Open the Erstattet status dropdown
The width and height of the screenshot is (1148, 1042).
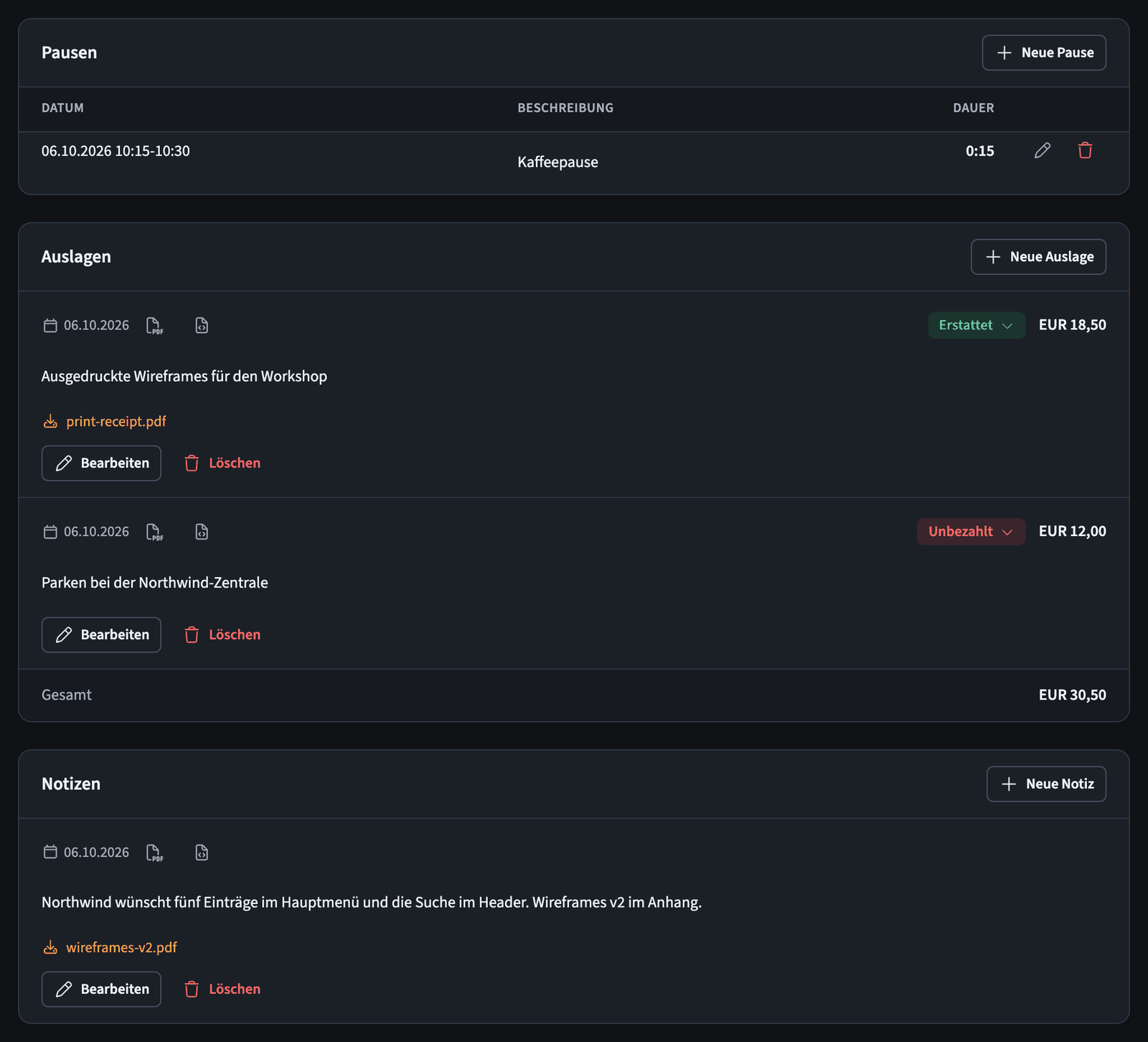click(977, 325)
